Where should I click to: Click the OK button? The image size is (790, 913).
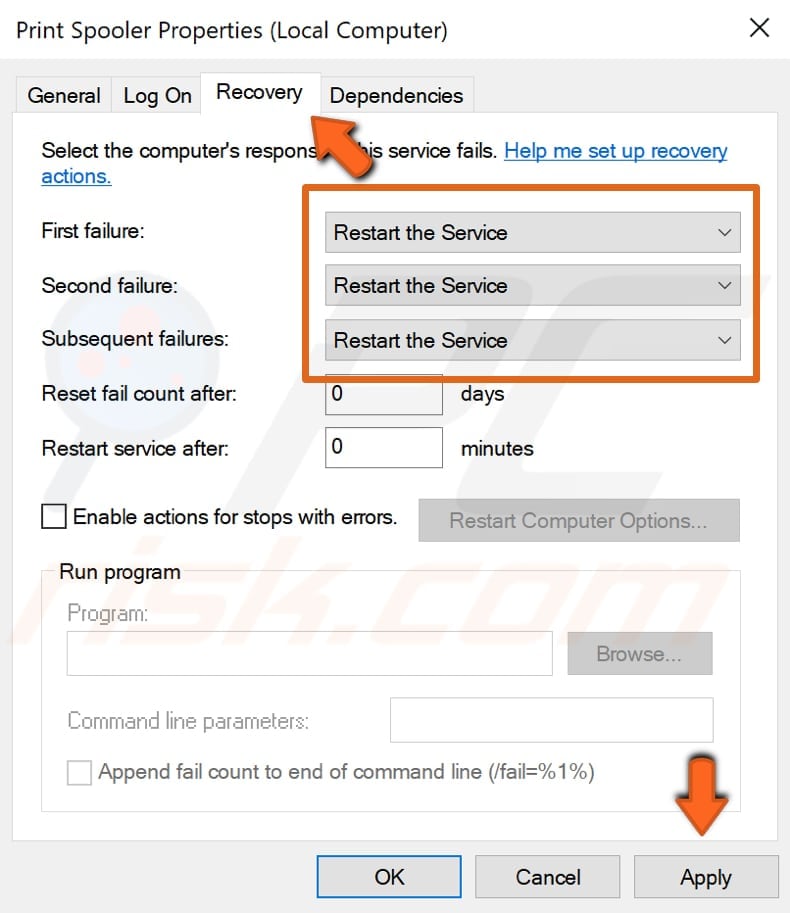[389, 877]
